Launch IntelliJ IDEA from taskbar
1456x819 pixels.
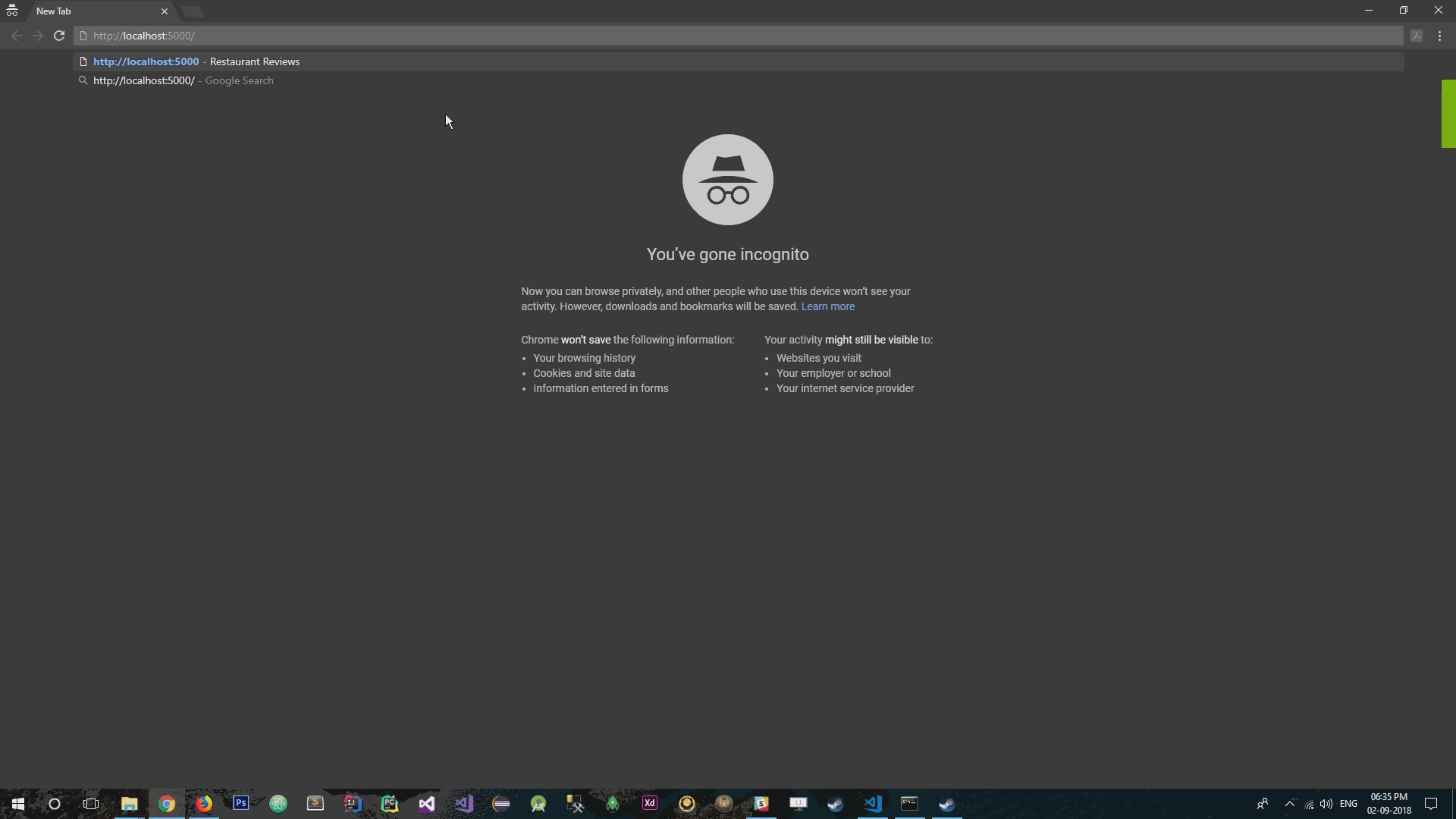click(x=353, y=803)
